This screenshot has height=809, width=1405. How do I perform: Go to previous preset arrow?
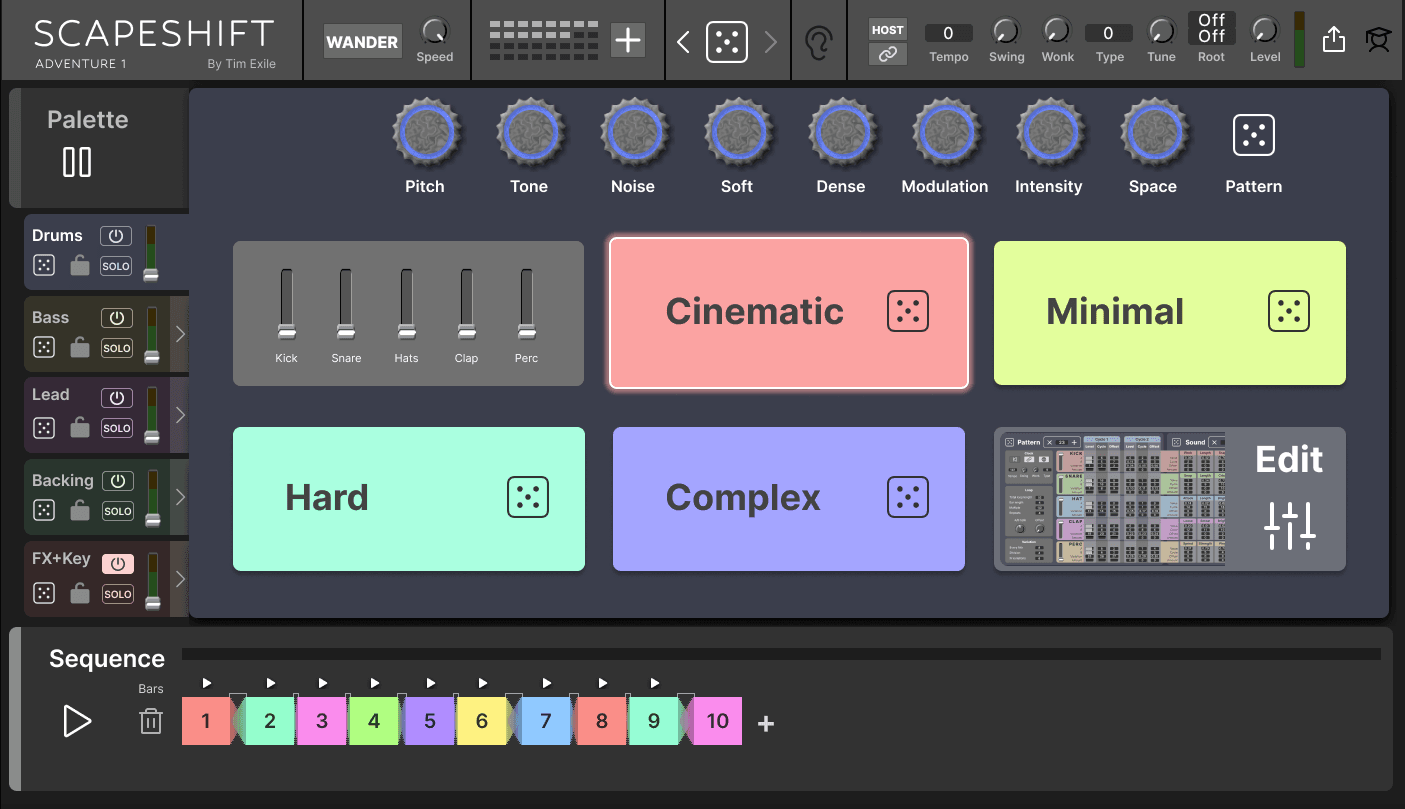pos(683,42)
